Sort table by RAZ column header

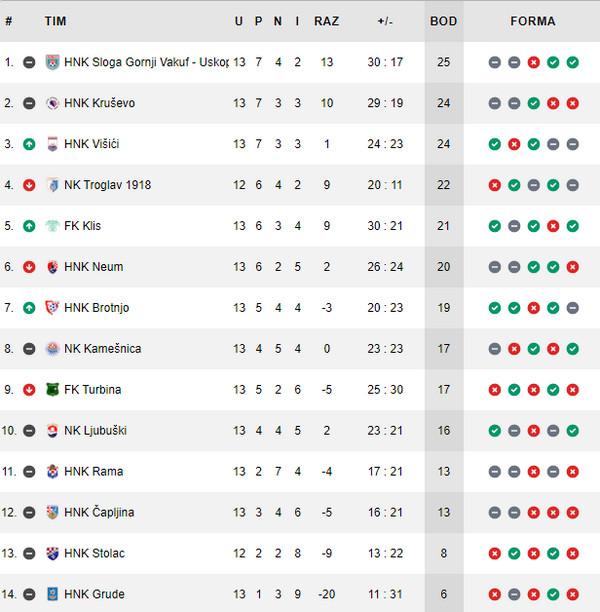[x=327, y=21]
